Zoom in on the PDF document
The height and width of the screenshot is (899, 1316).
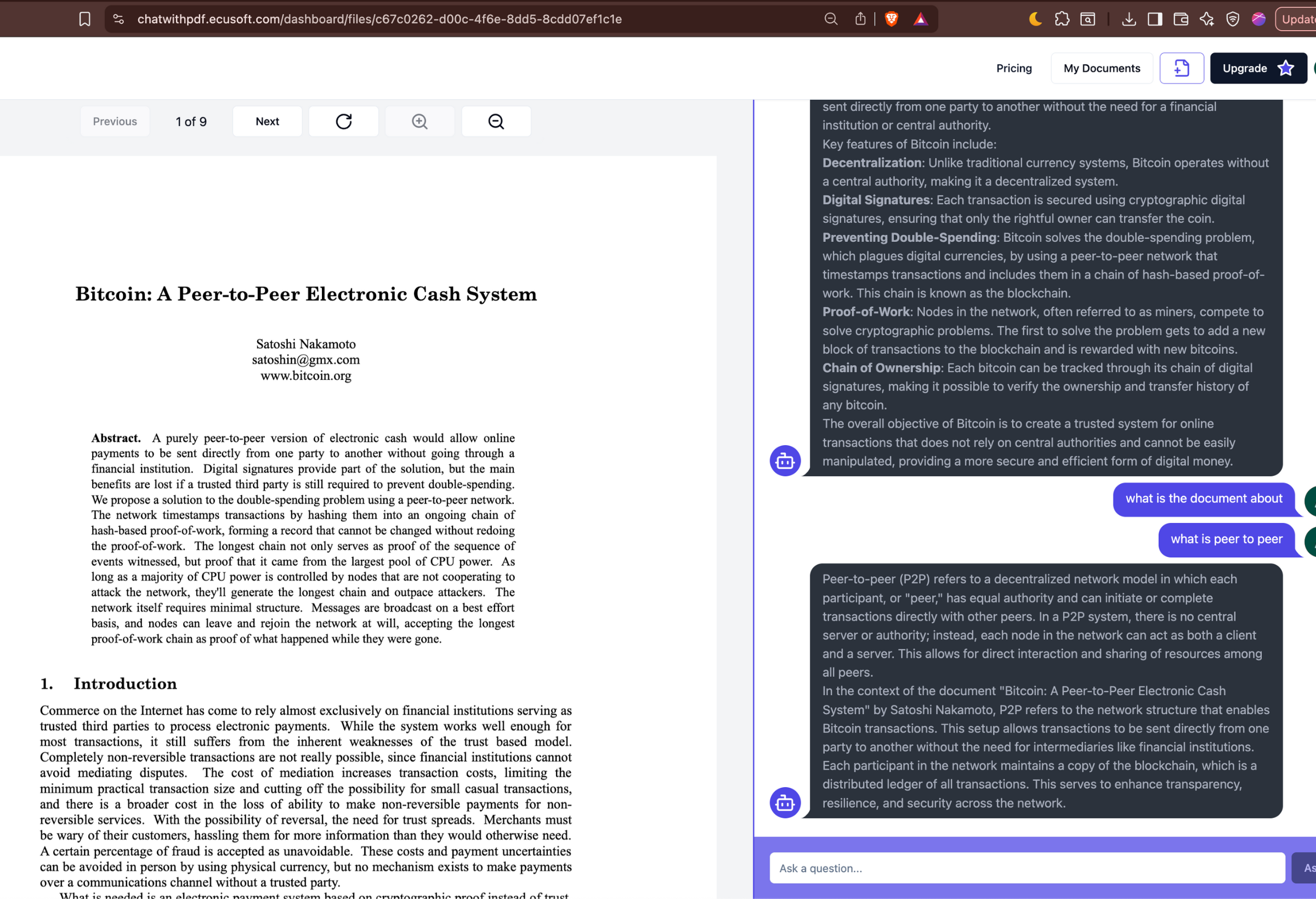(x=419, y=121)
